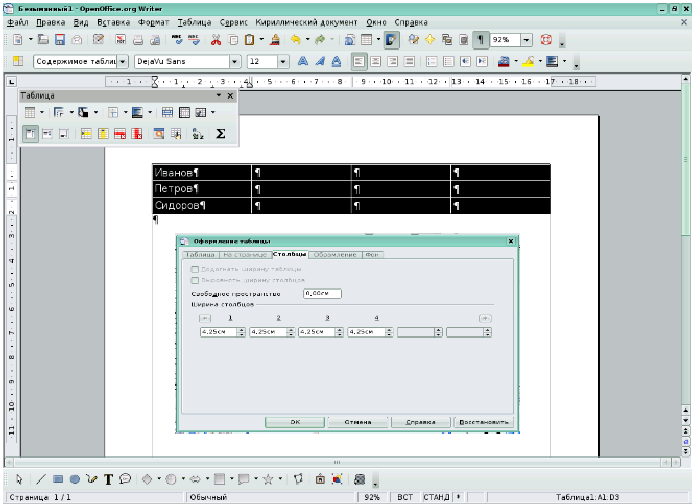Click the Undo arrow icon
Viewport: 692px width, 504px height.
coord(295,40)
